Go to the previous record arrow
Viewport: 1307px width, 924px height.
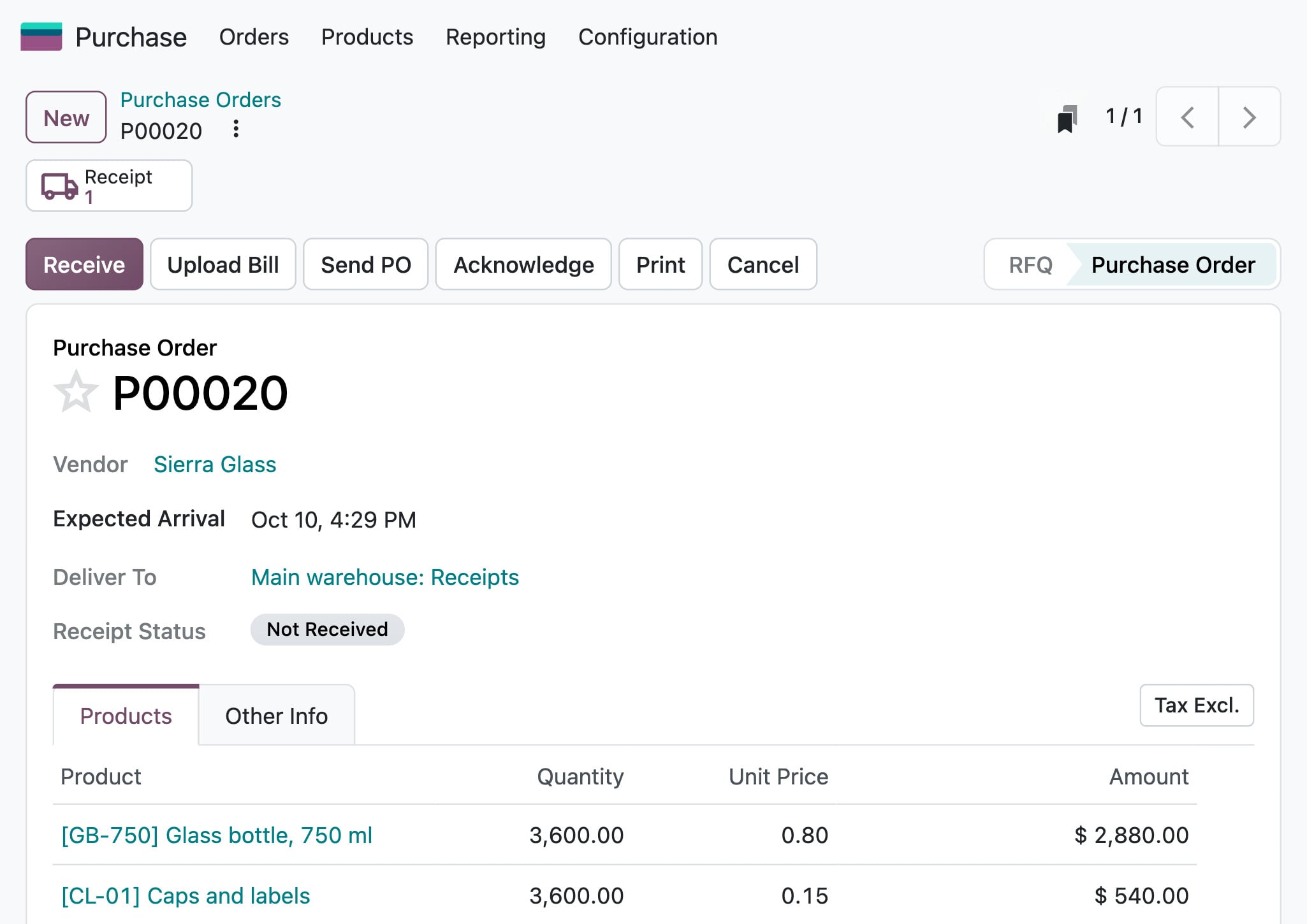1187,117
